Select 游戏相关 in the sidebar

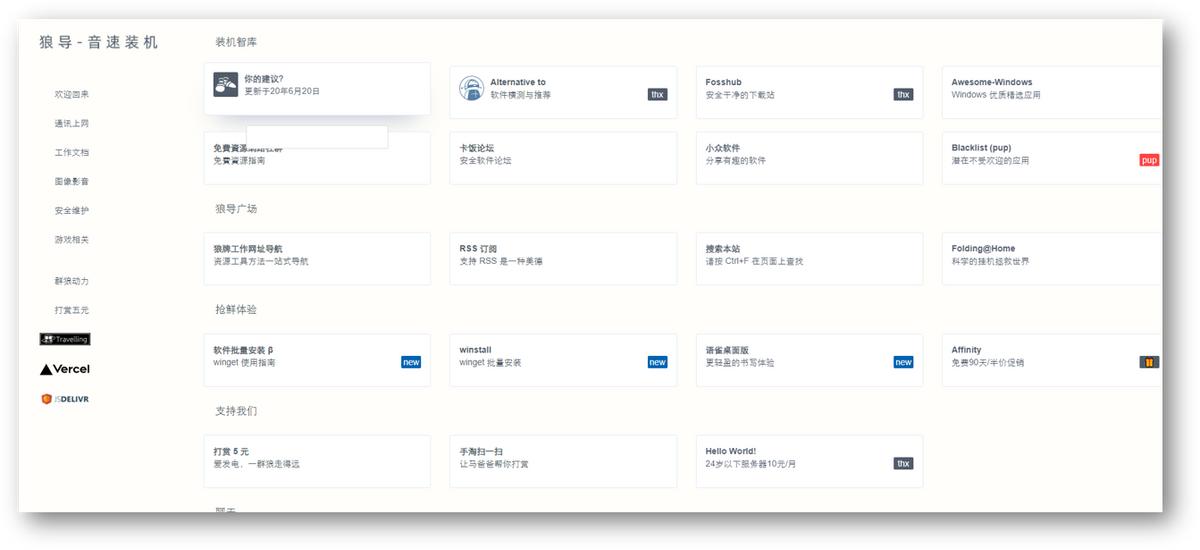(72, 239)
